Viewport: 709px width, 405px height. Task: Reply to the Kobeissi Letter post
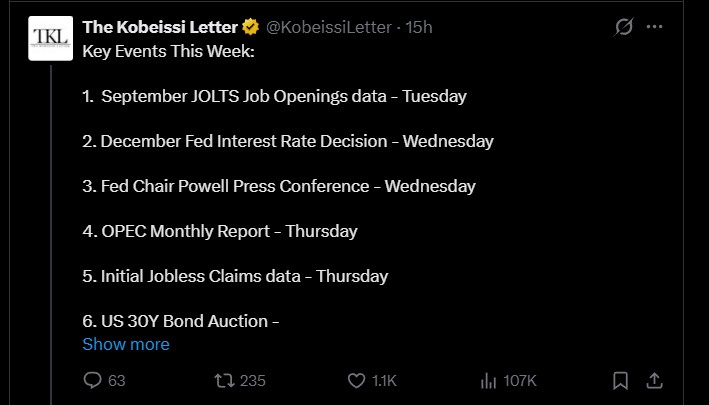92,380
